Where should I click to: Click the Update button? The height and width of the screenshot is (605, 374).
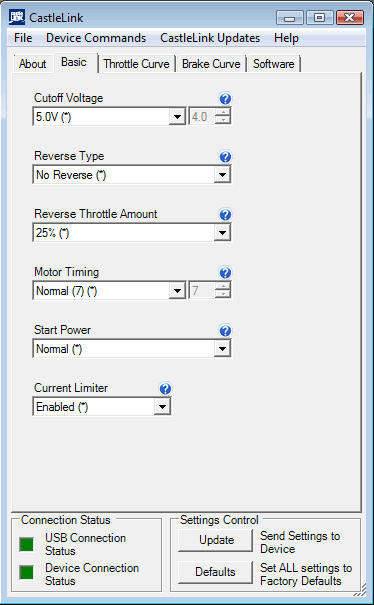tap(216, 540)
